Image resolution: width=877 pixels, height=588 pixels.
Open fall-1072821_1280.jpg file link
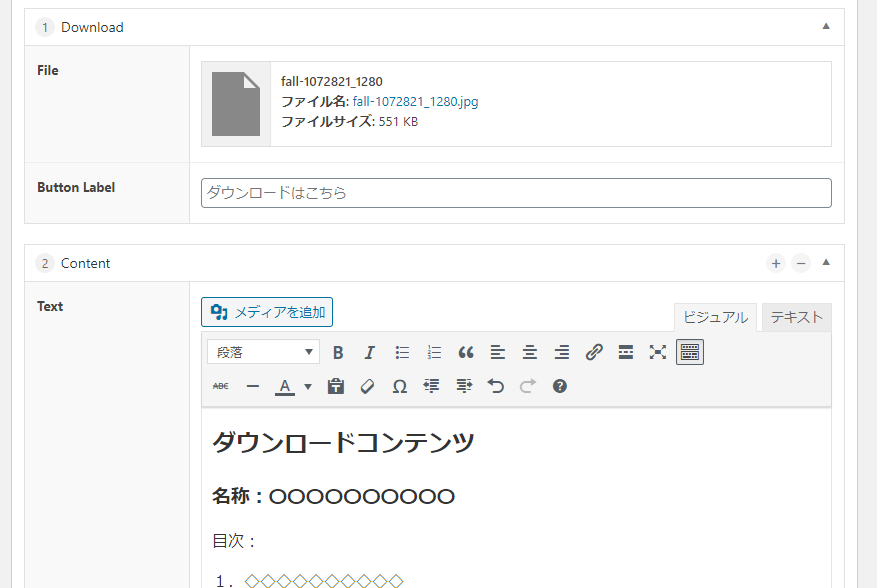pyautogui.click(x=416, y=101)
